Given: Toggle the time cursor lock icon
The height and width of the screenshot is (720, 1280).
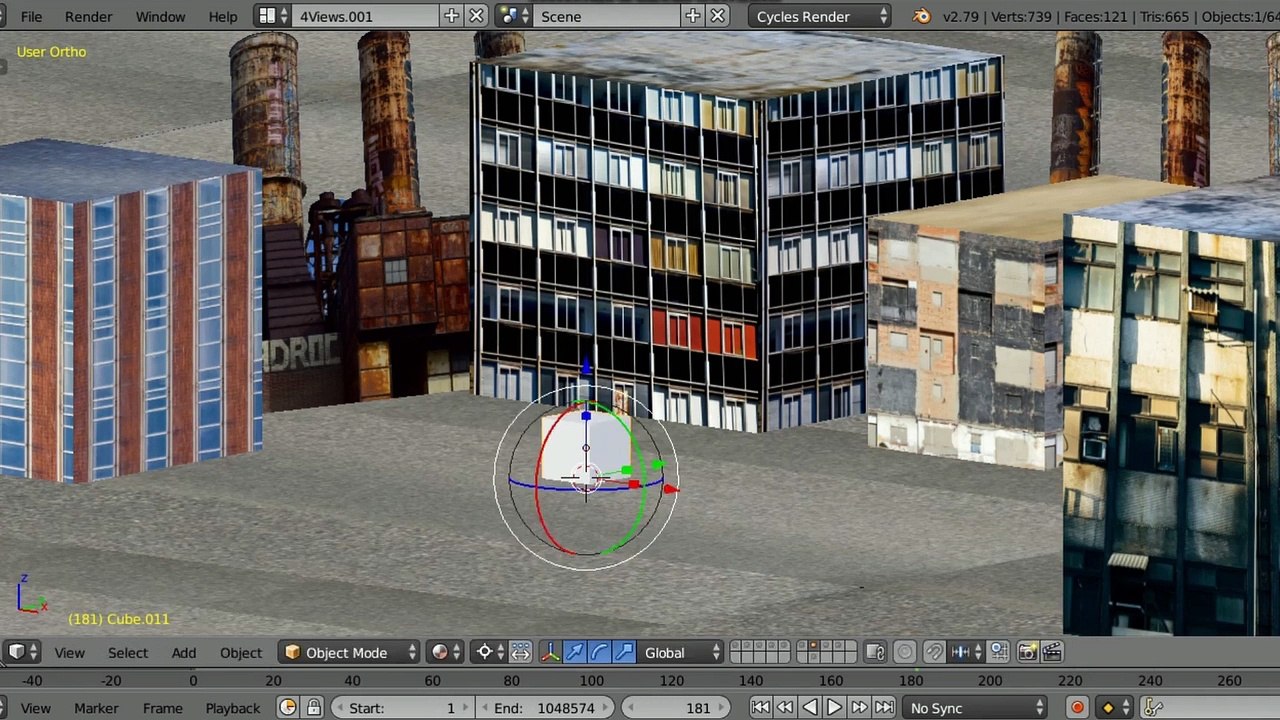Looking at the screenshot, I should coord(313,708).
